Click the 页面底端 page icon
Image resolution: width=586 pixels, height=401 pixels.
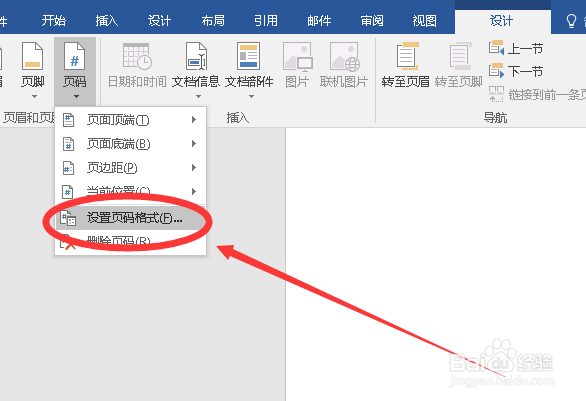tap(68, 144)
